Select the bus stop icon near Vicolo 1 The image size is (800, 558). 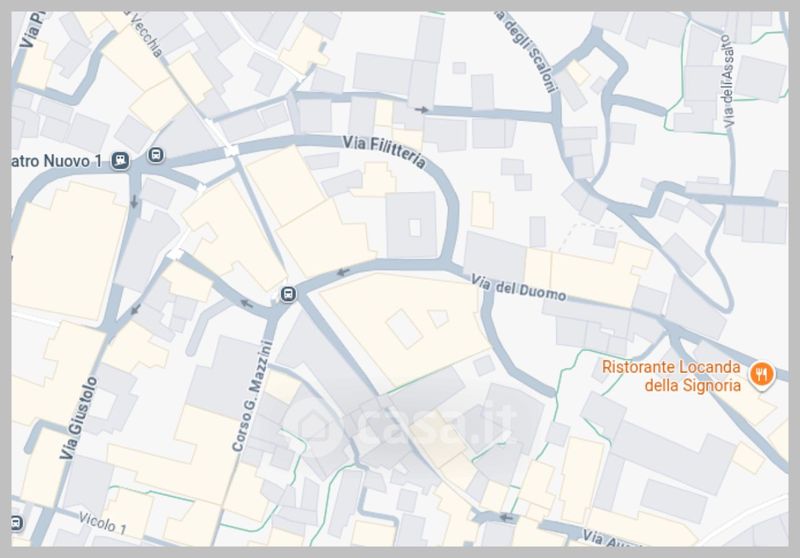16,523
